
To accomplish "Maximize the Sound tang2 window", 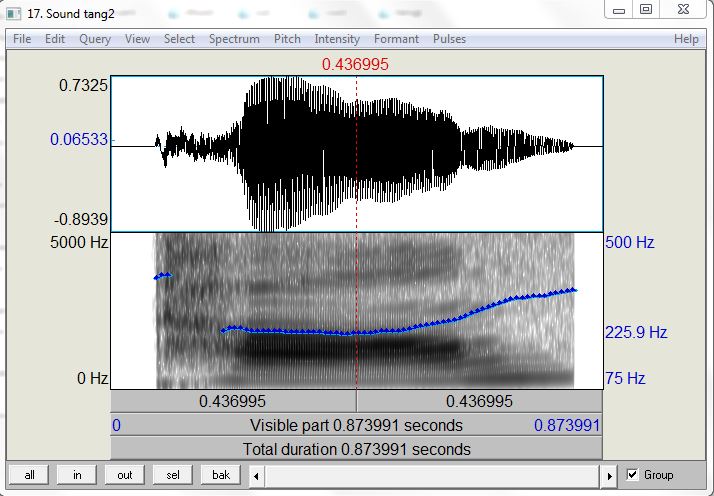I will (x=646, y=10).
